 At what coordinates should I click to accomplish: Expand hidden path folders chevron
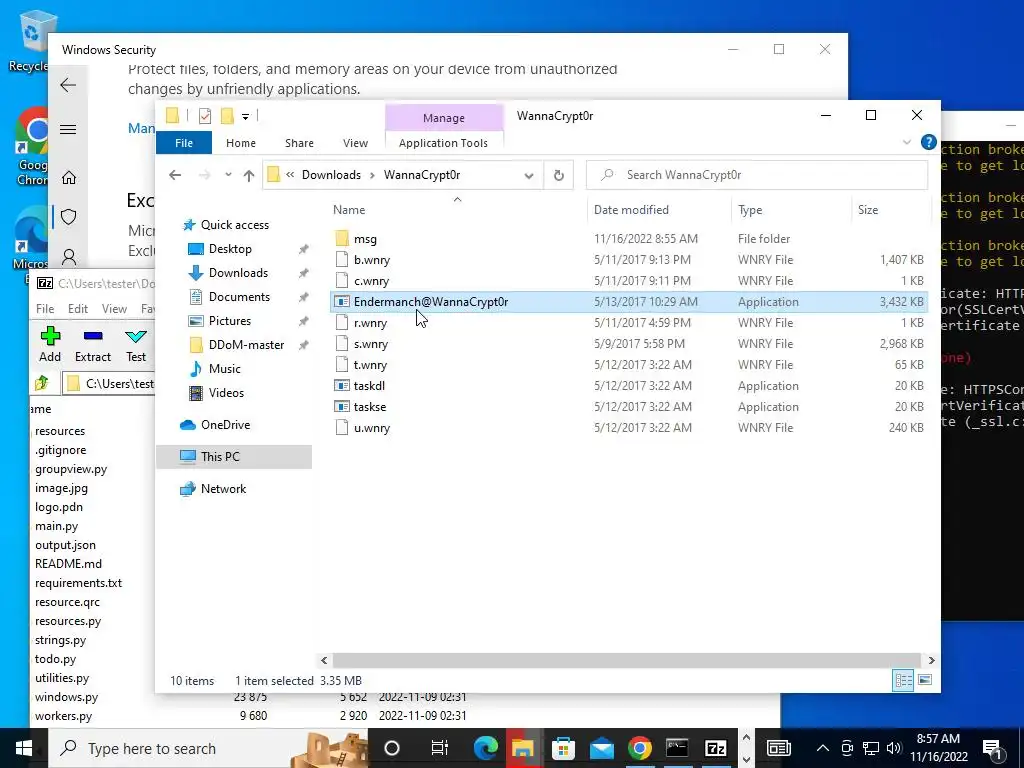click(290, 174)
